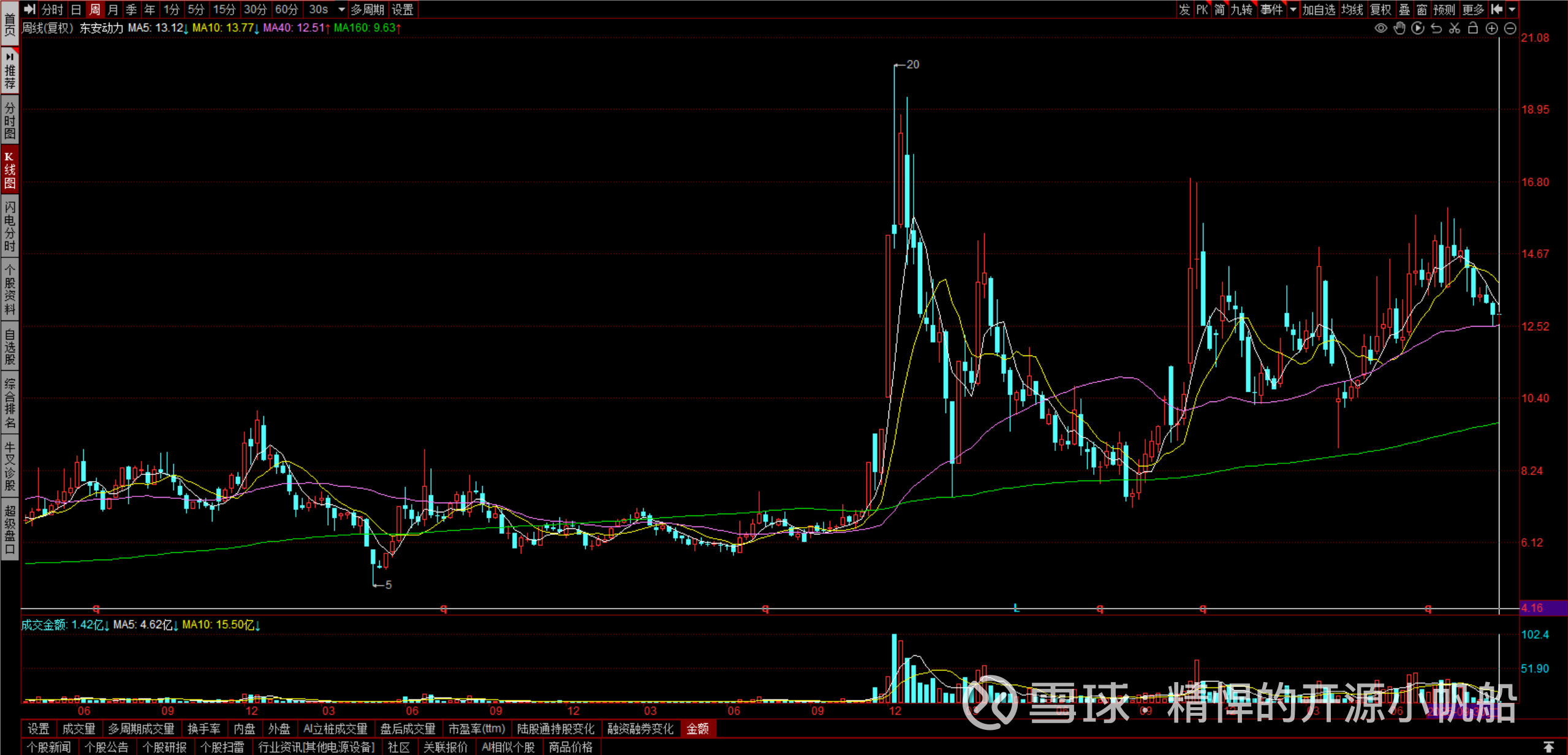Click the undo arrow icon

pyautogui.click(x=1436, y=28)
